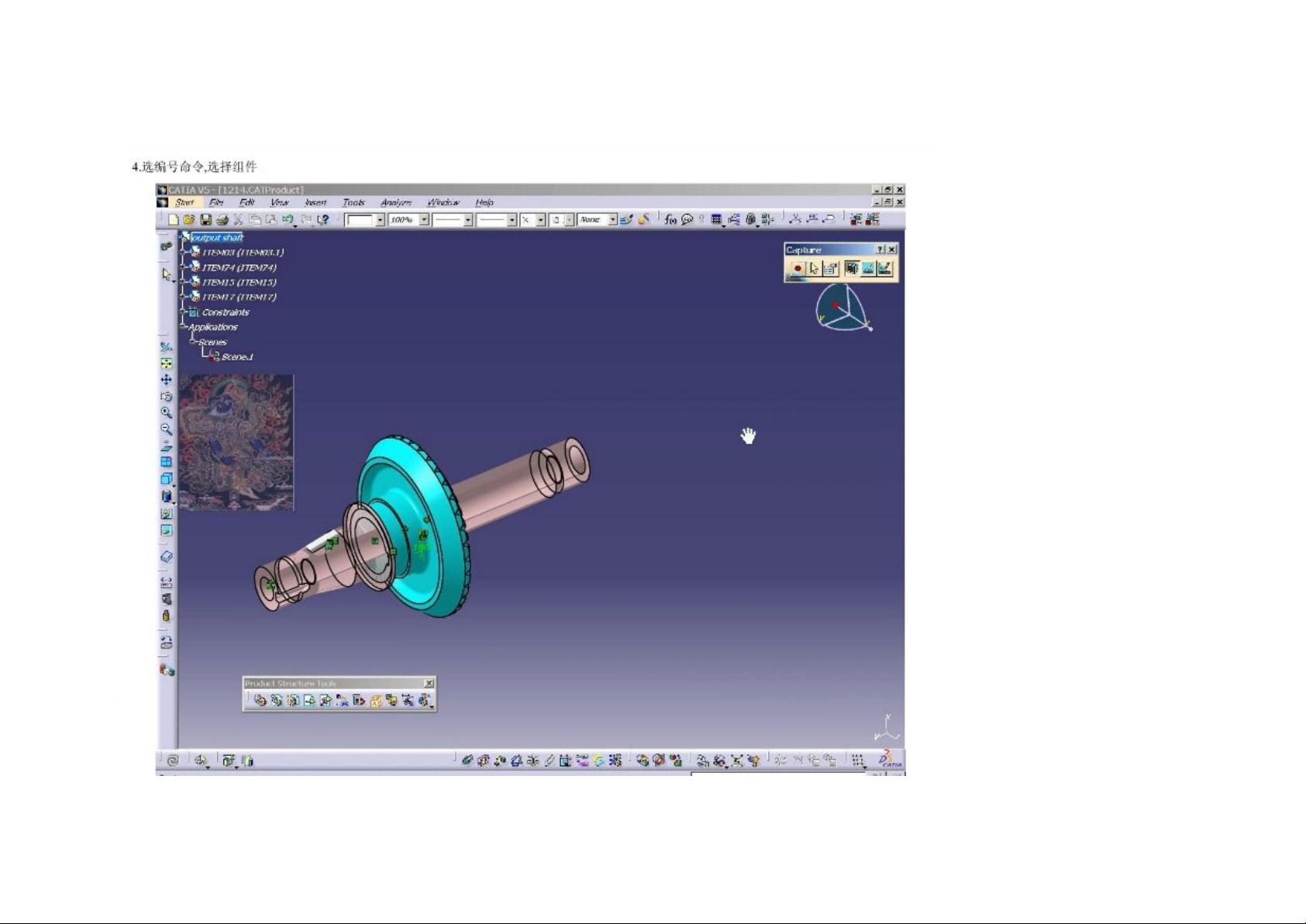Click the Print icon in the top toolbar
The height and width of the screenshot is (924, 1306).
222,220
